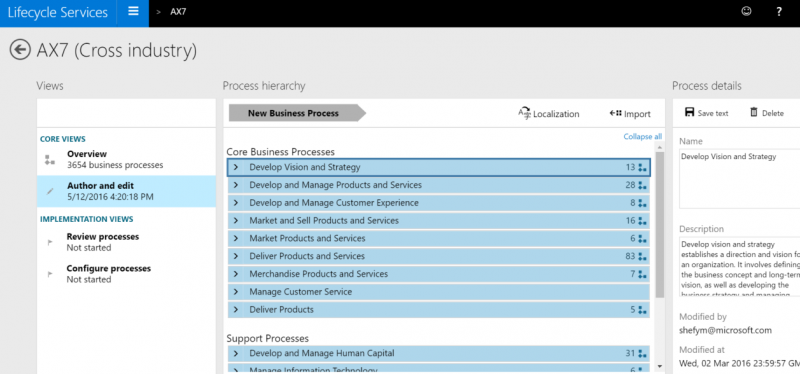Viewport: 800px width, 374px height.
Task: Expand Market and Sell Products and Services
Action: tap(236, 221)
